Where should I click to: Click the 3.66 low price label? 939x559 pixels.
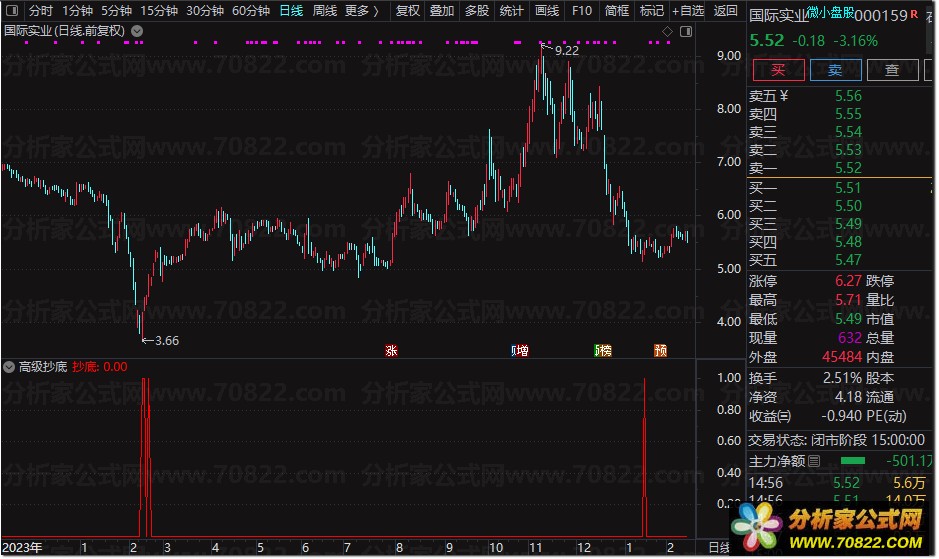pos(166,340)
